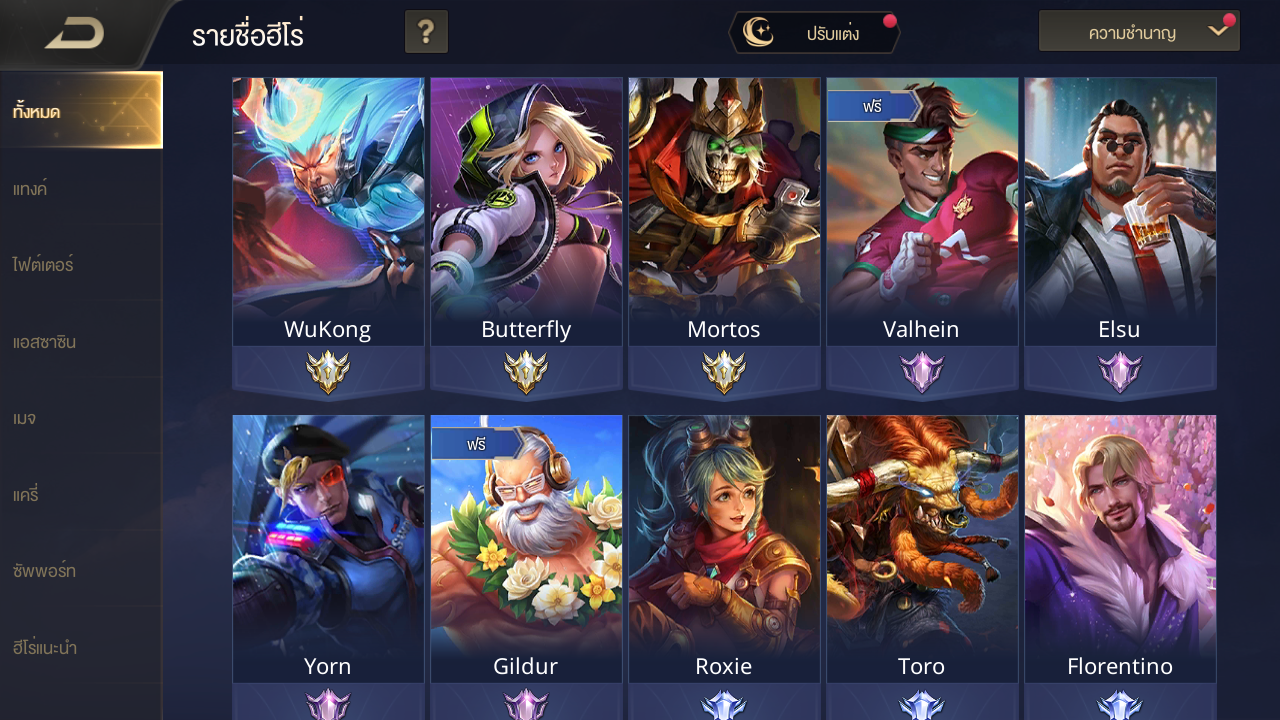Click Butterfly's gold mastery badge
1280x720 pixels.
pos(525,373)
